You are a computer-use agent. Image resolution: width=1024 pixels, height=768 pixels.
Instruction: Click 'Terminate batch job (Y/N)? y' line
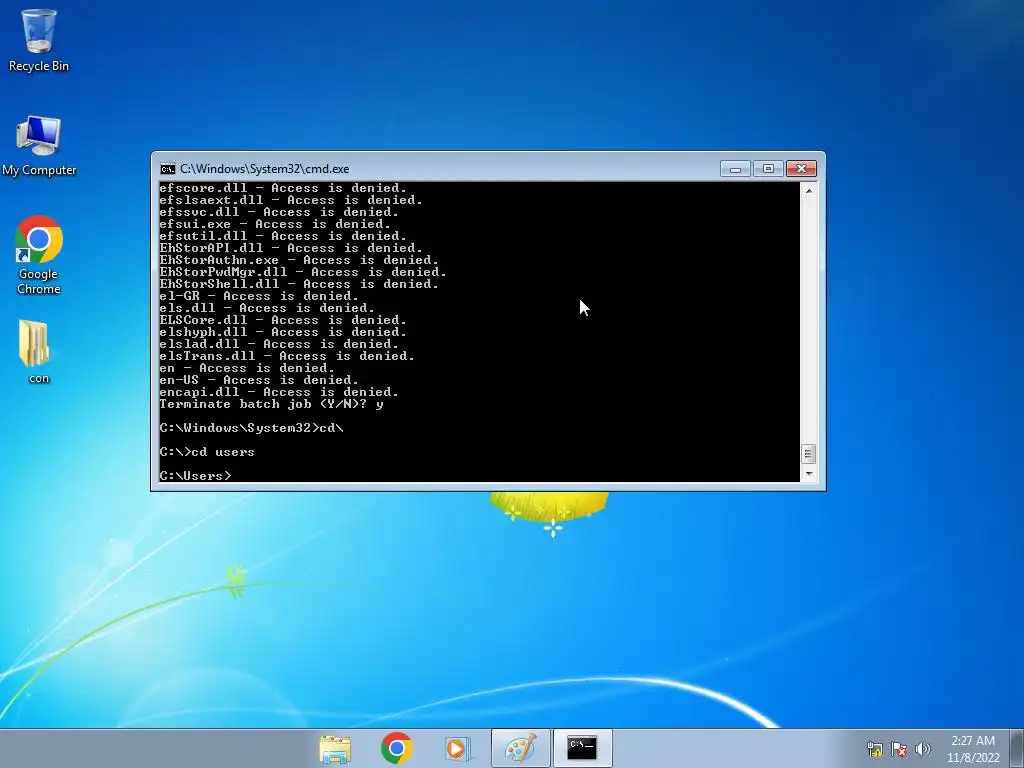pos(272,404)
